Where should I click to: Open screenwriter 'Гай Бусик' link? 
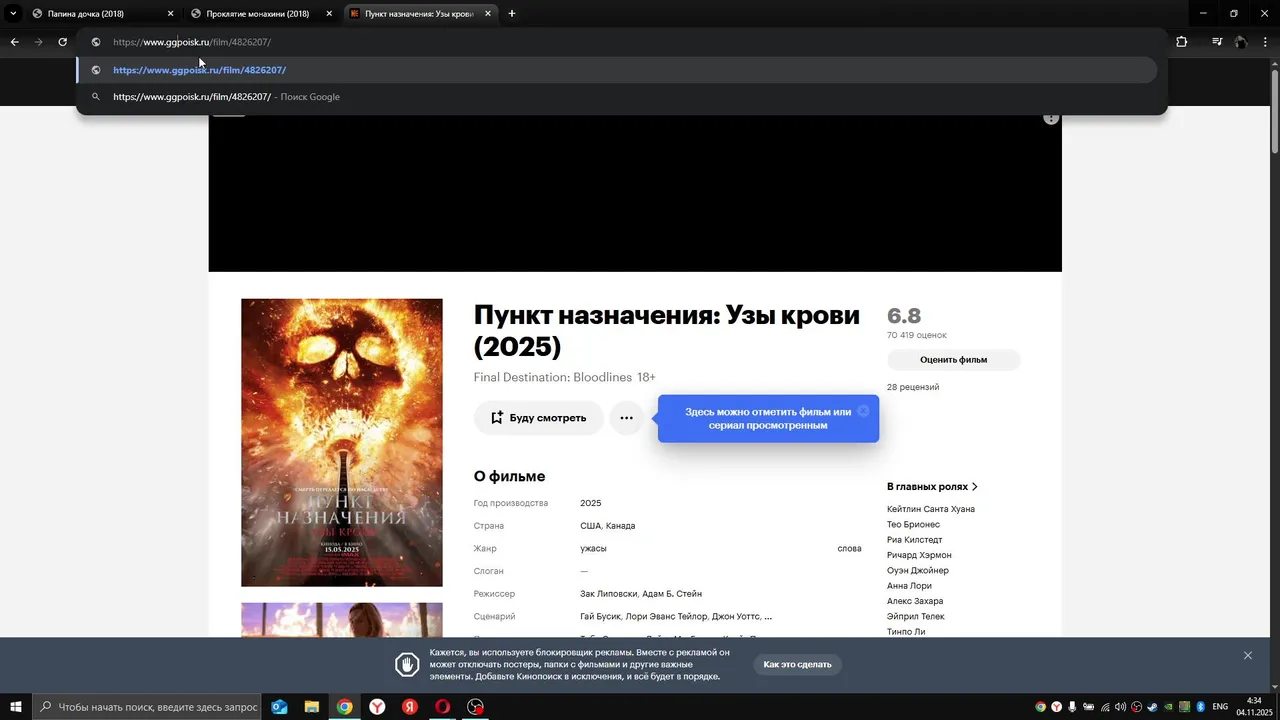point(600,617)
